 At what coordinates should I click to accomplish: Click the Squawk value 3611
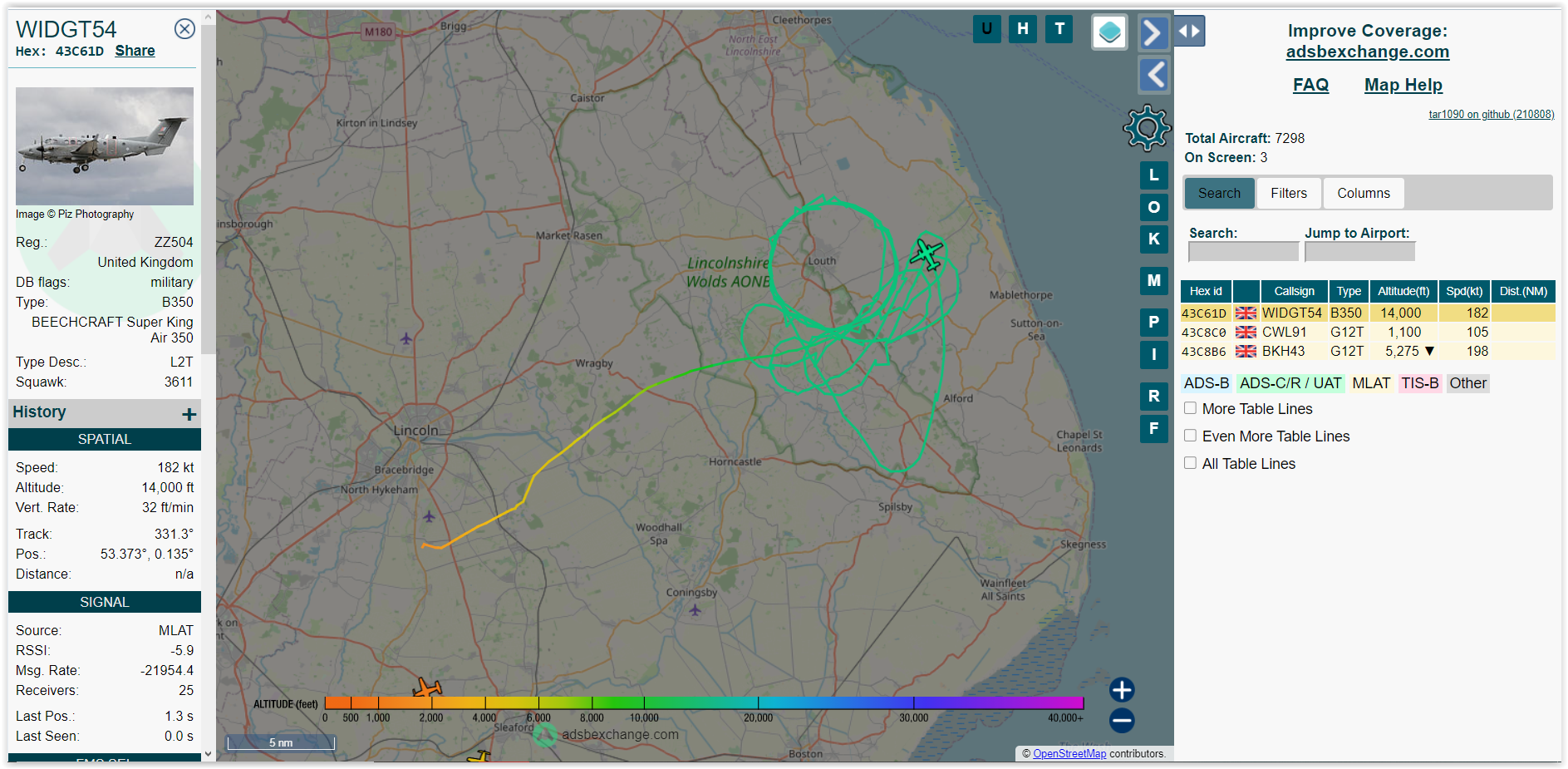pos(179,382)
